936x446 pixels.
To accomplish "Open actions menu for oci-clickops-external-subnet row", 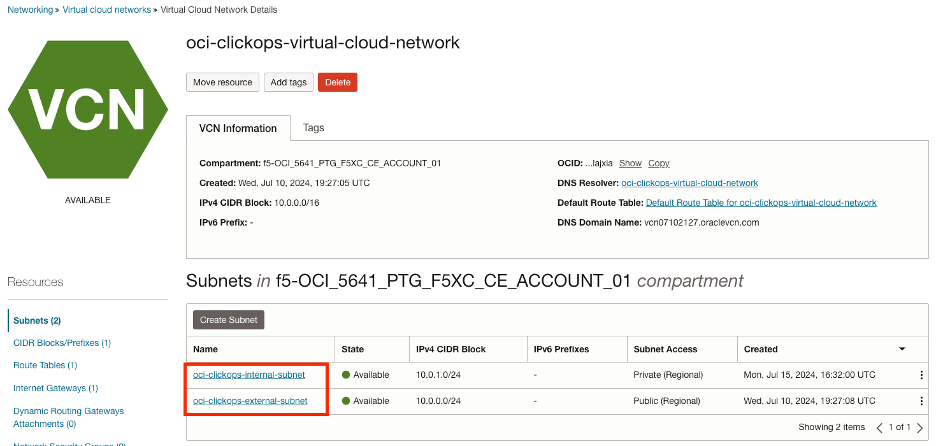I will click(x=921, y=401).
